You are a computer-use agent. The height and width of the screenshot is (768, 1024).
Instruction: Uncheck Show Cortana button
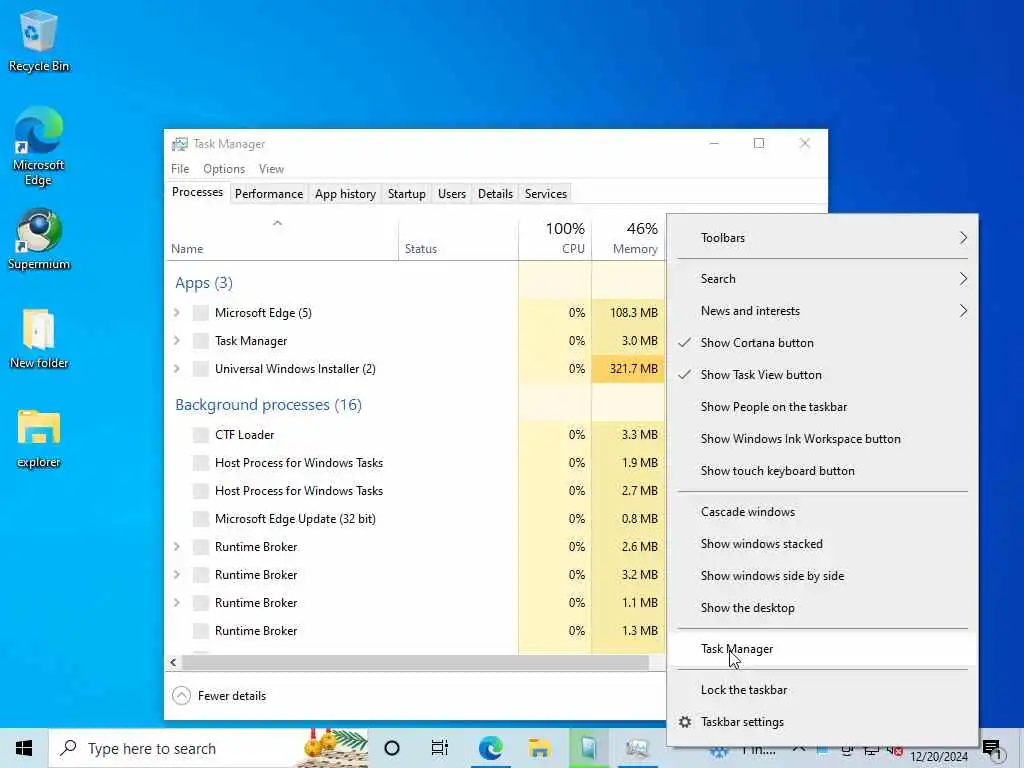[822, 343]
